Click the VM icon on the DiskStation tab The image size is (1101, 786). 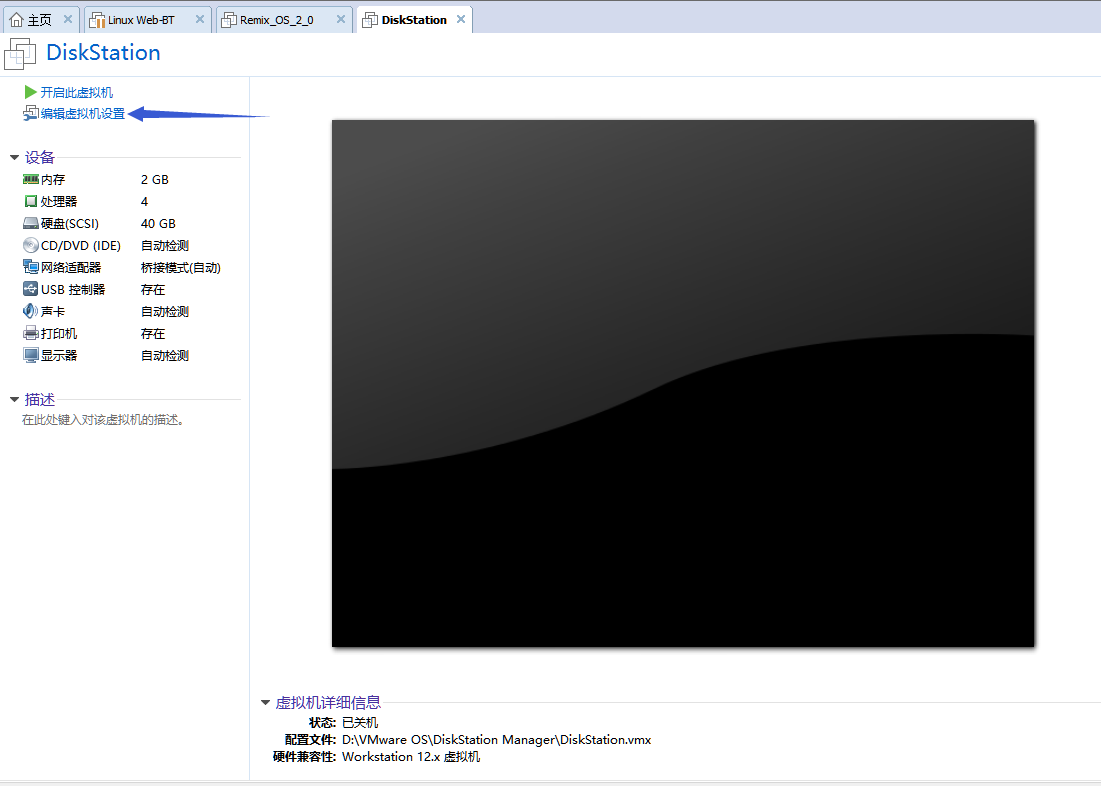click(369, 20)
